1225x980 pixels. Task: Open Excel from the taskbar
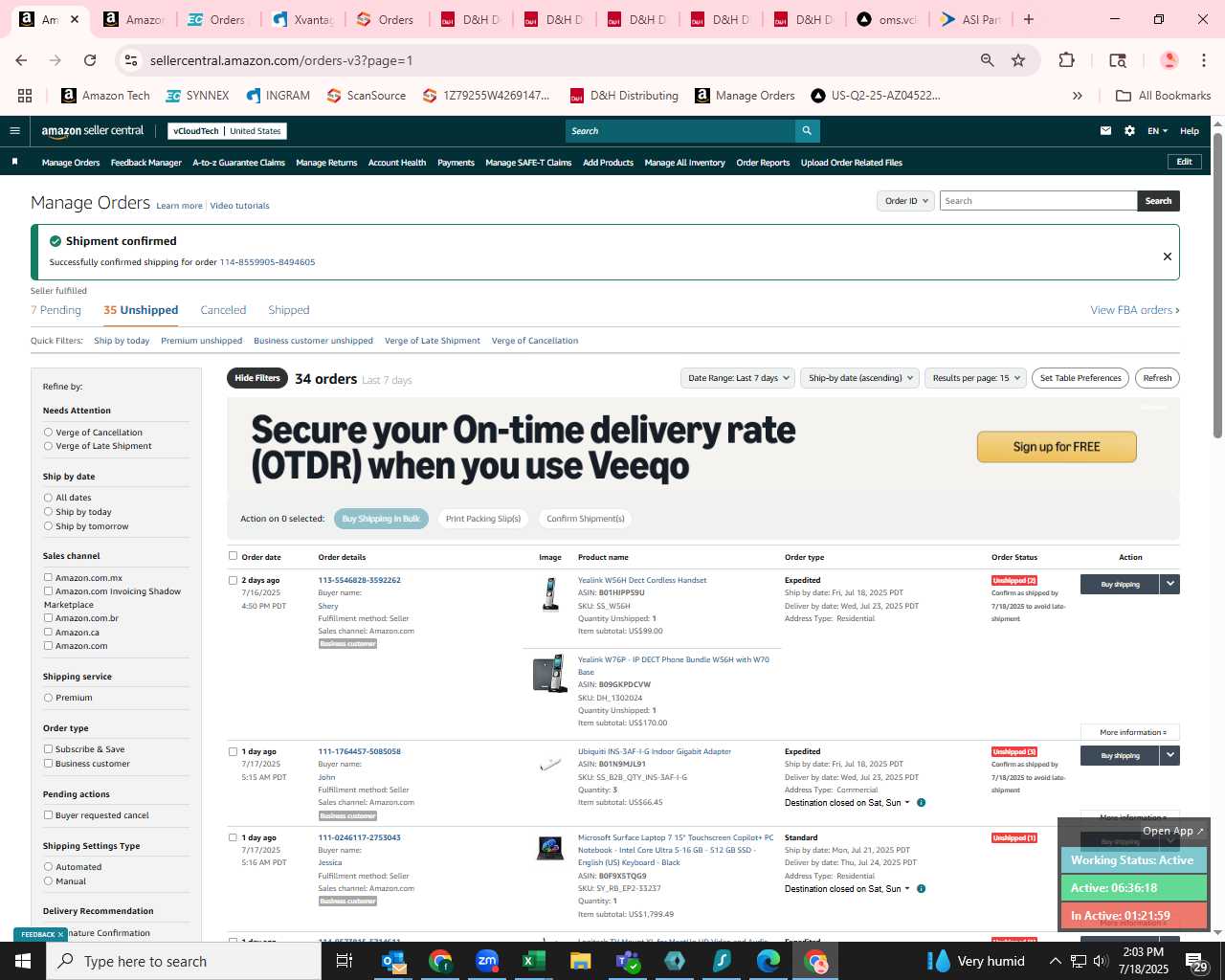point(533,961)
